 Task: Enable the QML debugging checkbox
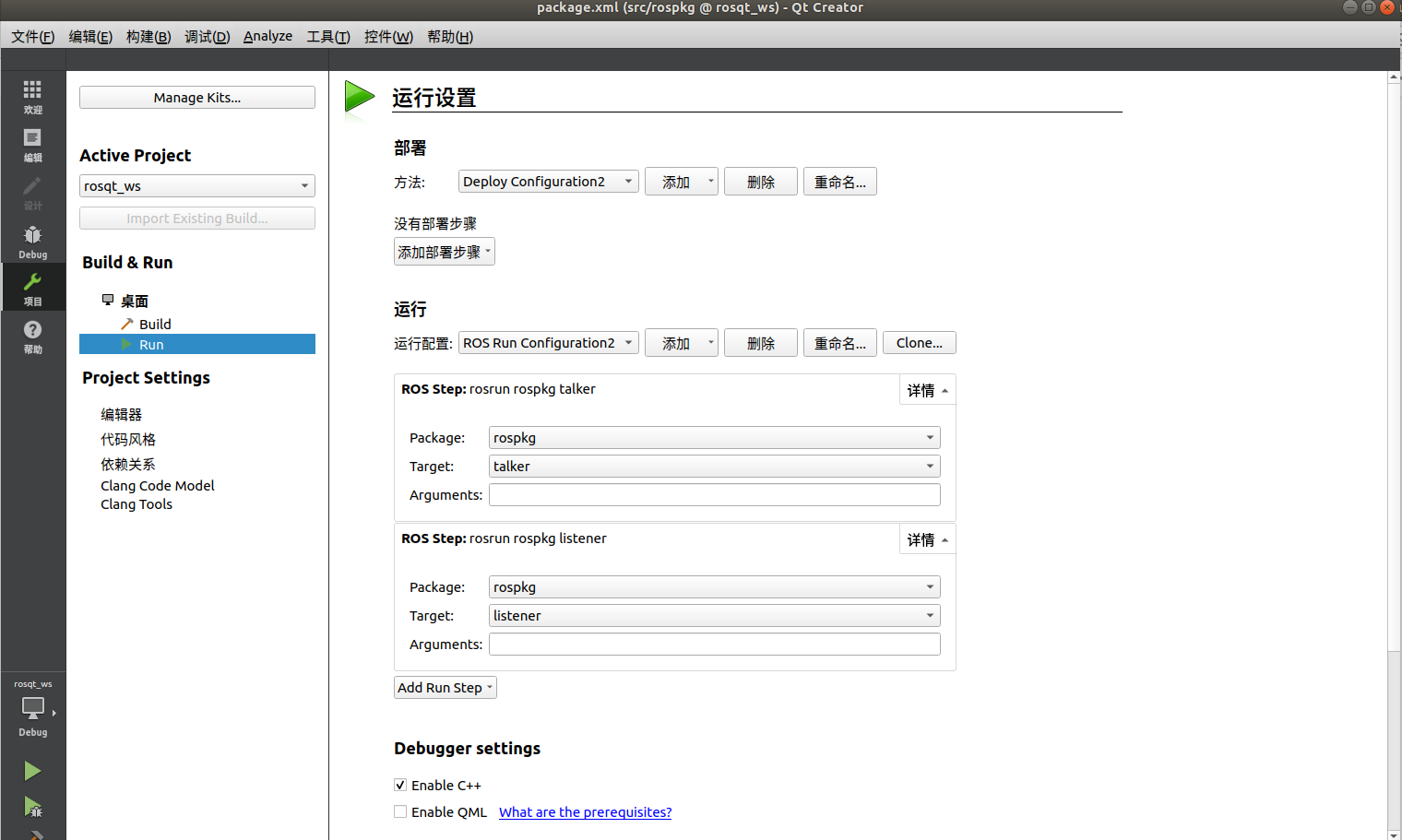pyautogui.click(x=400, y=811)
